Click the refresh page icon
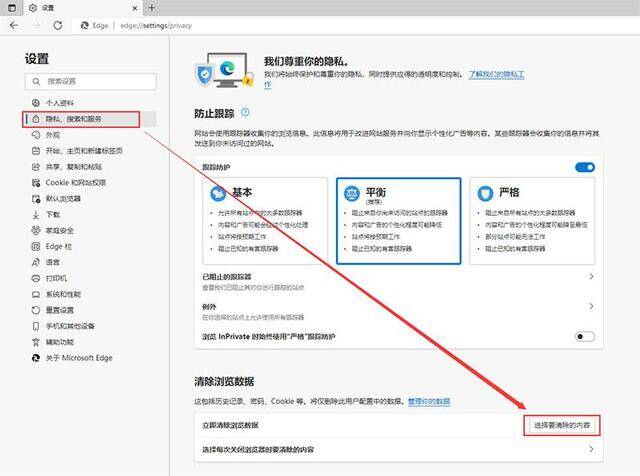Viewport: 640px width, 476px height. [x=58, y=25]
